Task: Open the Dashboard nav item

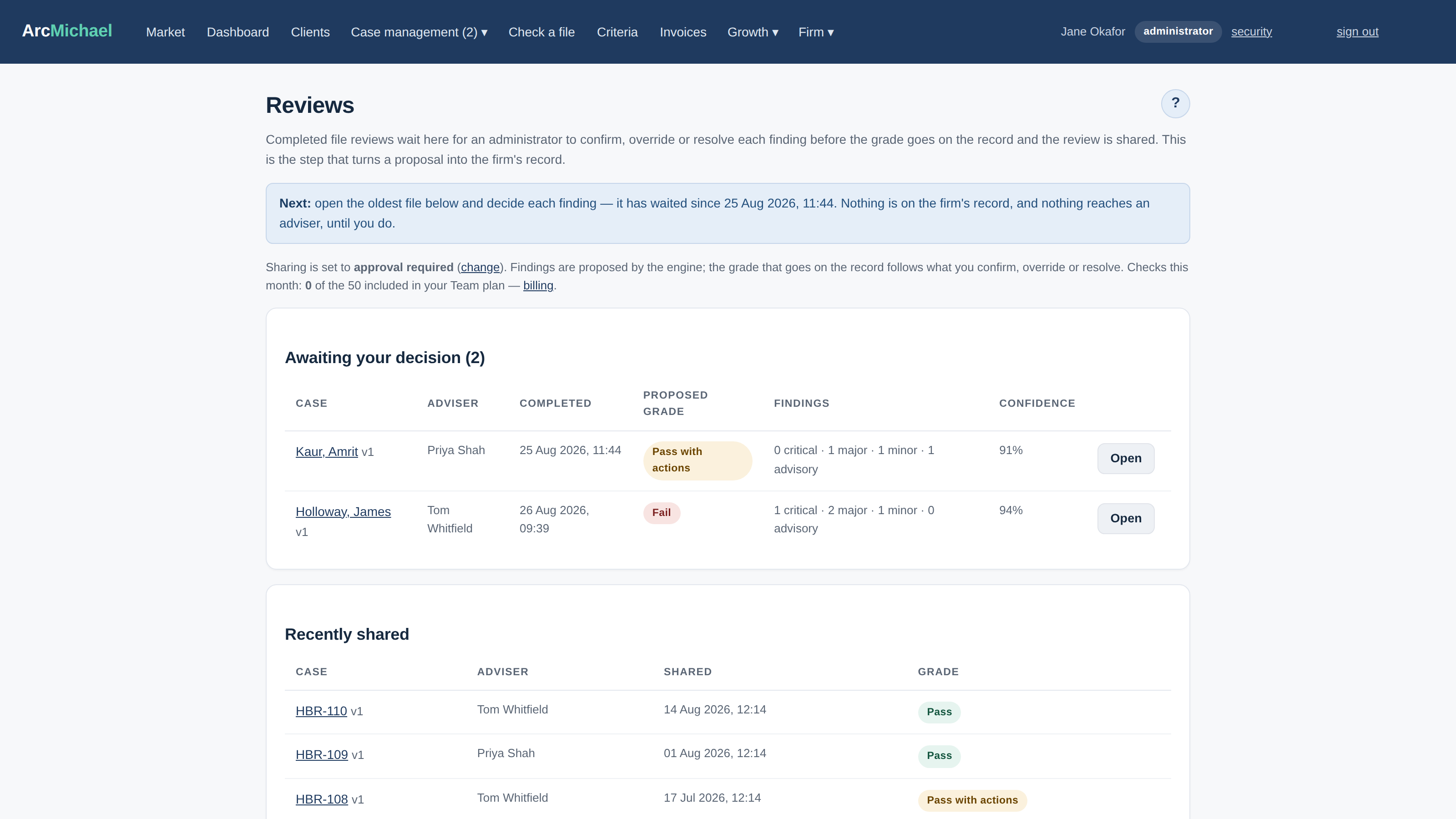Action: [238, 32]
